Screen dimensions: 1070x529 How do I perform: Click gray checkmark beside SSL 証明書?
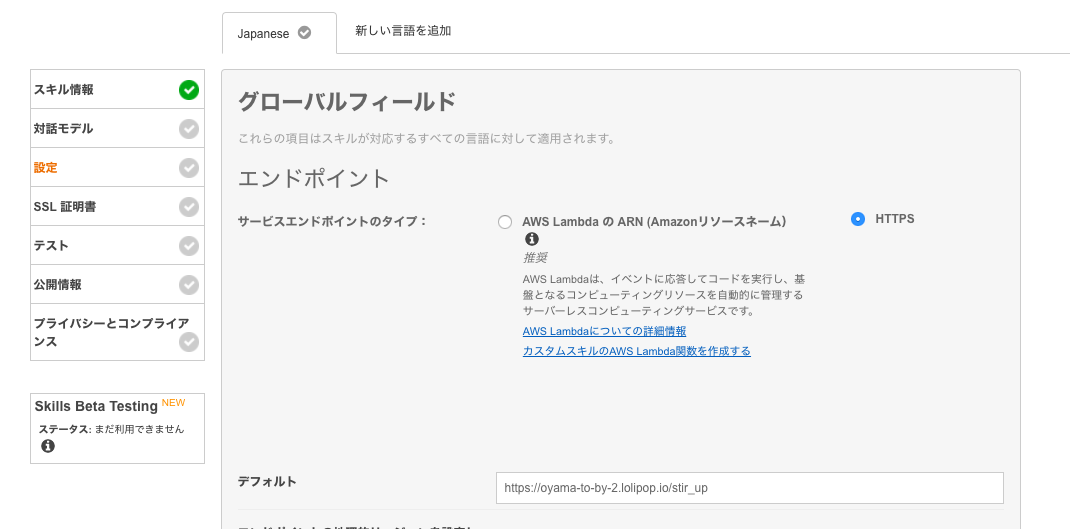click(x=189, y=206)
